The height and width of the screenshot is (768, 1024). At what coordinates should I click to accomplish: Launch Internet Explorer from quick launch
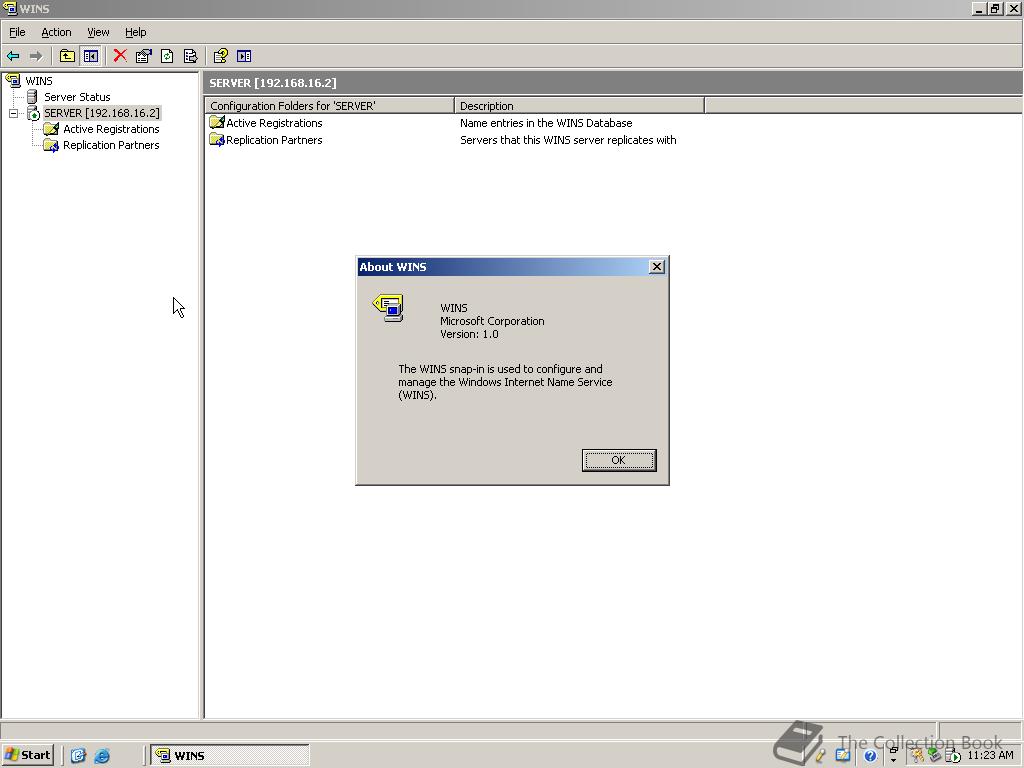pyautogui.click(x=102, y=756)
